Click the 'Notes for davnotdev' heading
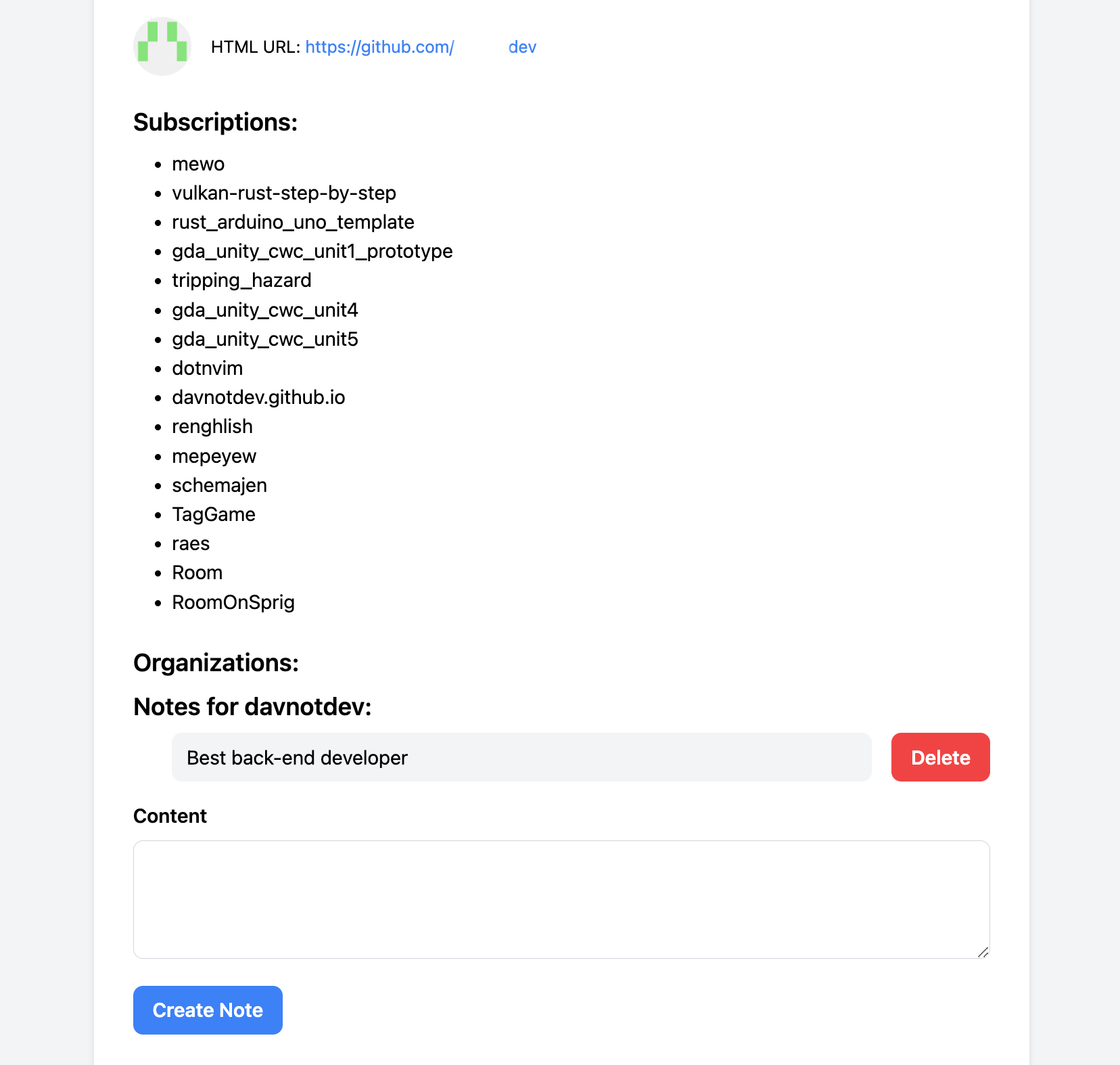 252,706
